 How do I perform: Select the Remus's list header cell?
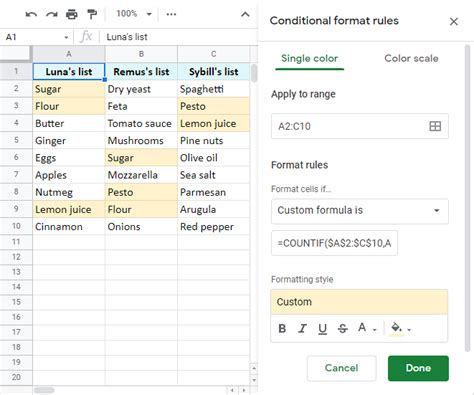click(x=141, y=72)
